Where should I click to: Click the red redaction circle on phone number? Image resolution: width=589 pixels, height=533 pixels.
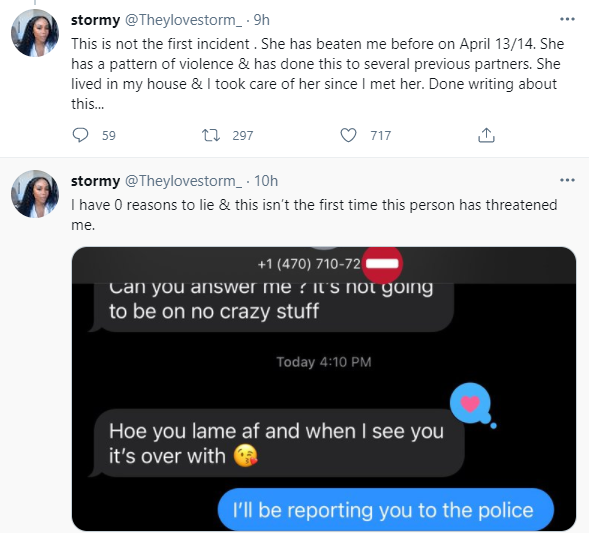(x=382, y=264)
